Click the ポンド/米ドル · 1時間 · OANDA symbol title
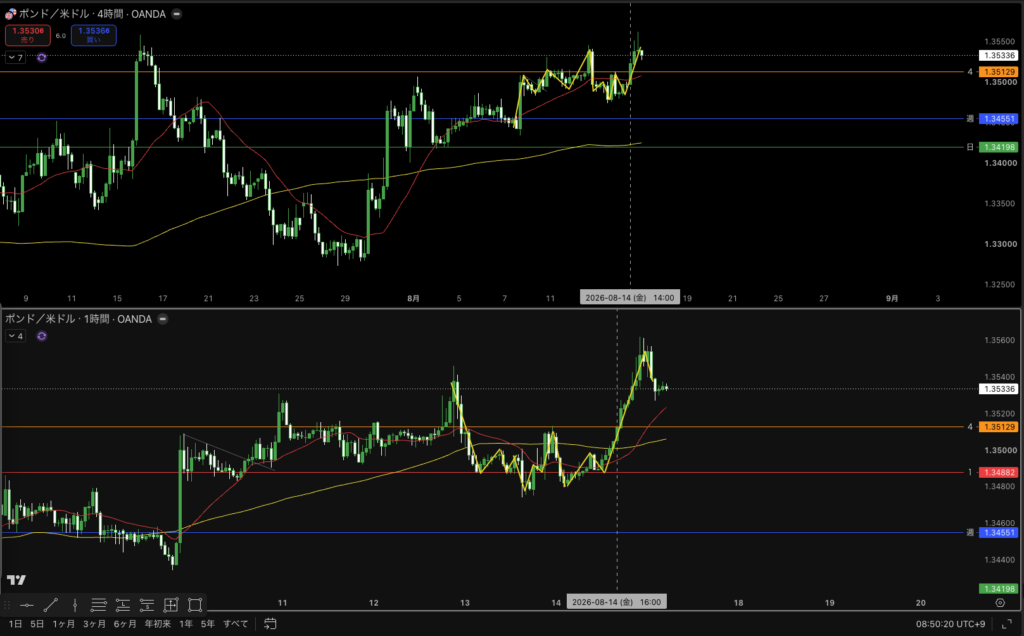The width and height of the screenshot is (1024, 636). coord(78,319)
